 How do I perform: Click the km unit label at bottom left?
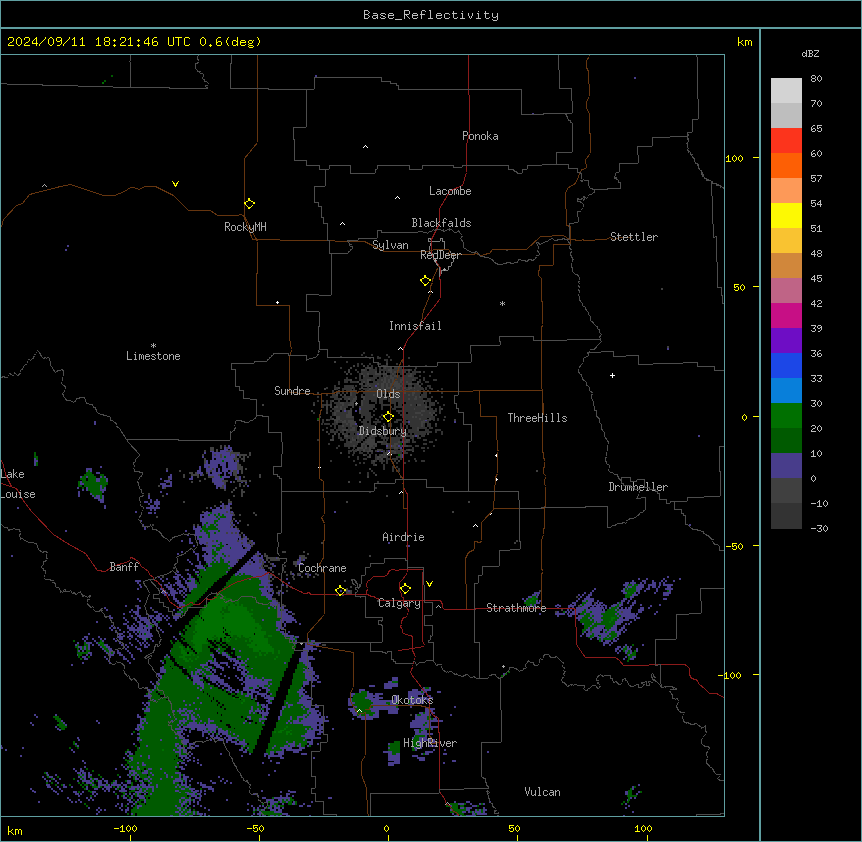click(15, 830)
